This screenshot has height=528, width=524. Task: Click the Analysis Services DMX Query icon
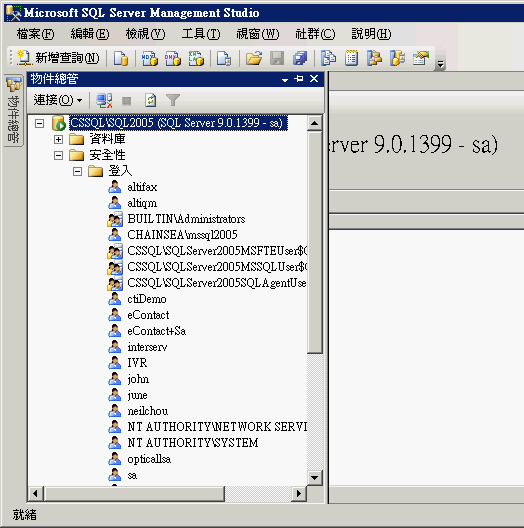click(173, 58)
